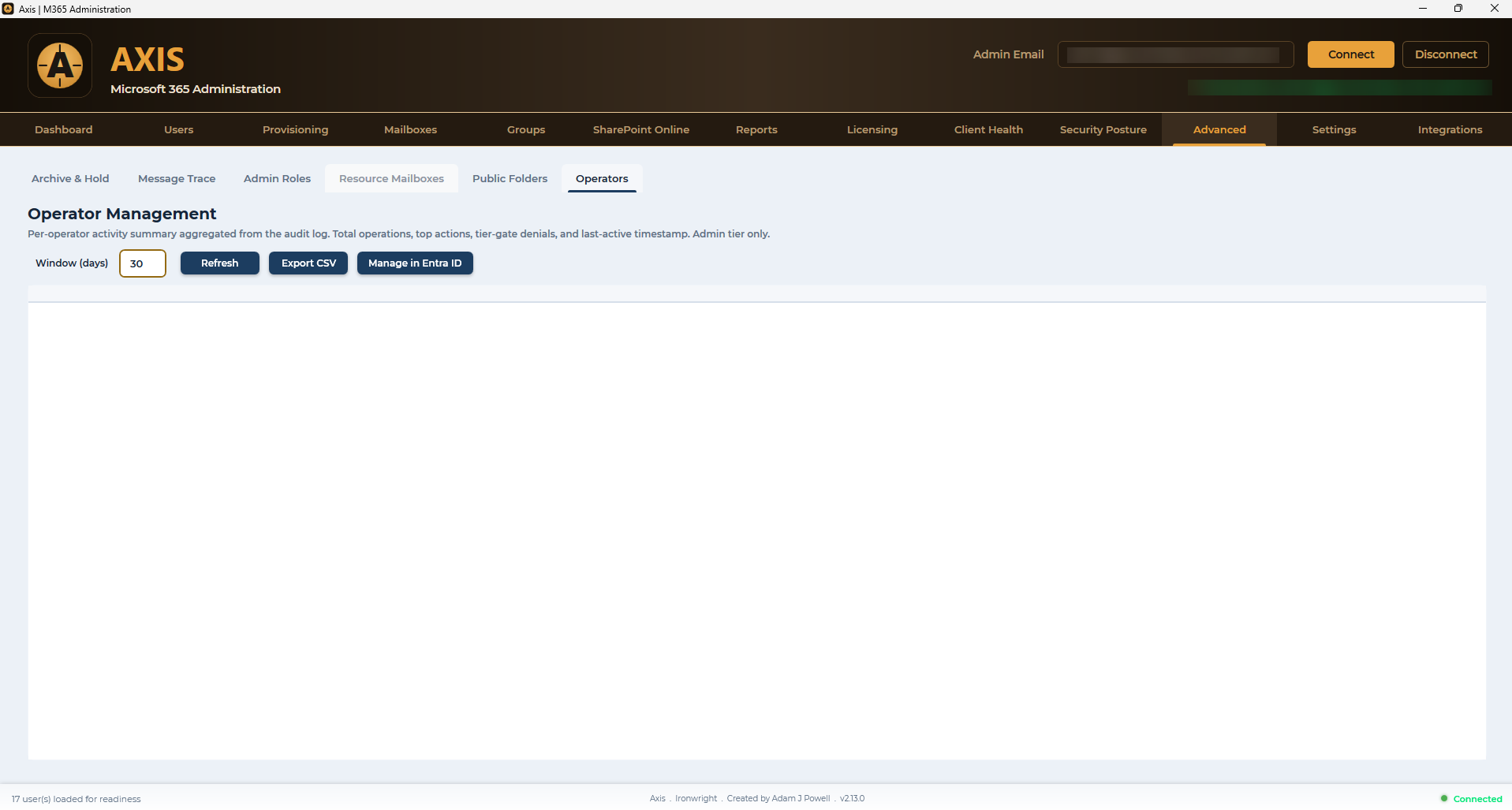Image resolution: width=1512 pixels, height=810 pixels.
Task: Close the Axis window
Action: (x=1494, y=9)
